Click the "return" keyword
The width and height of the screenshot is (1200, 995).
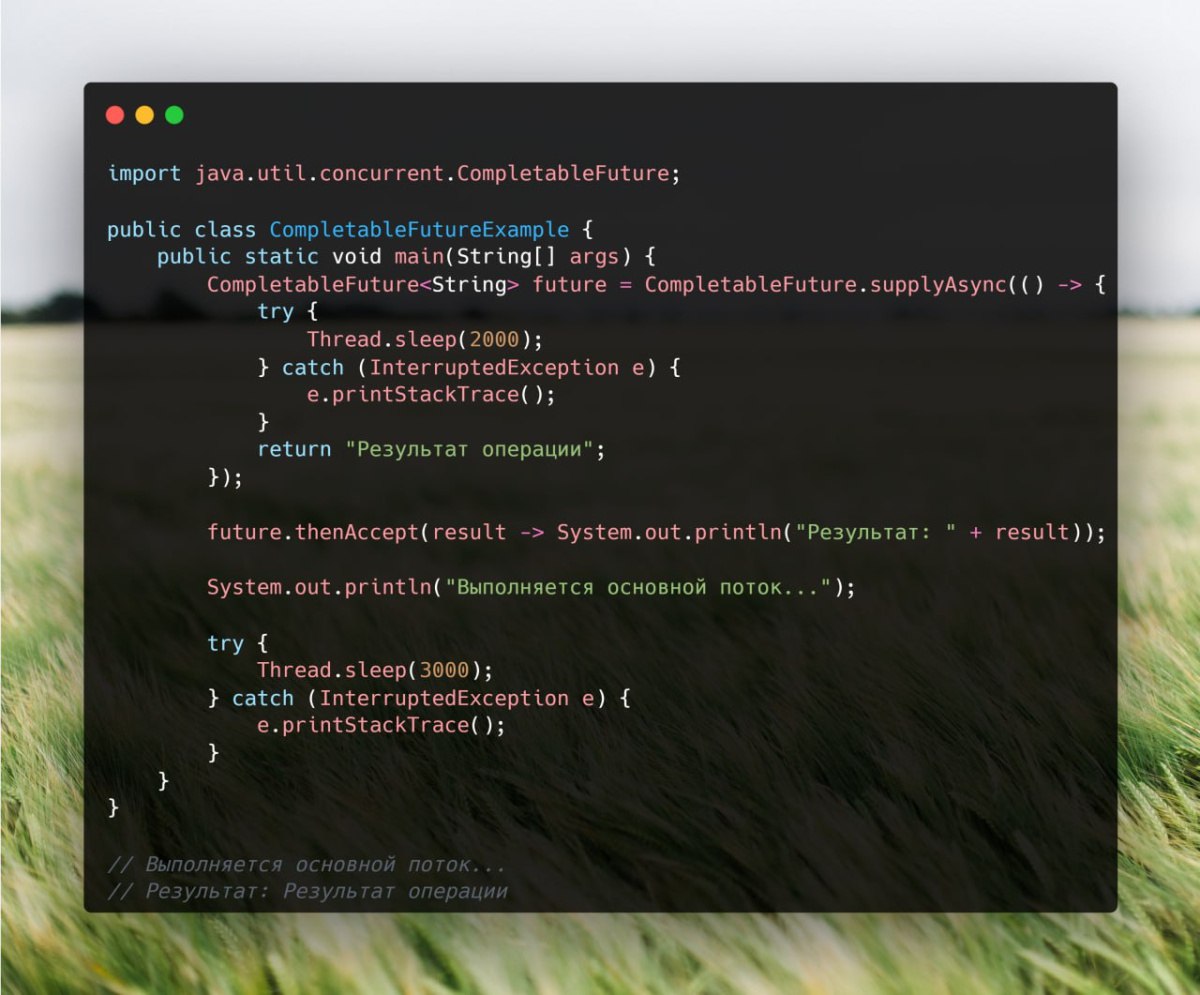[294, 450]
